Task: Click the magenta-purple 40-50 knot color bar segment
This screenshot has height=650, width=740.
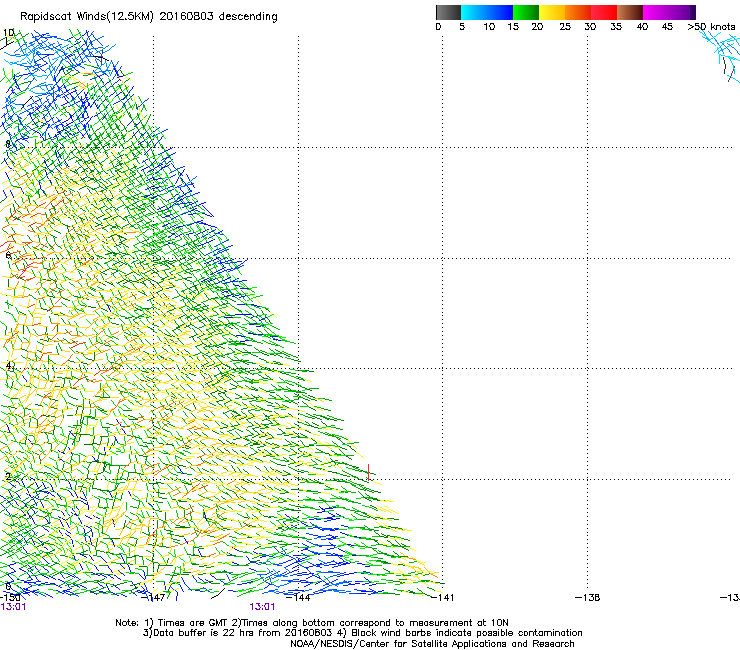Action: point(669,12)
